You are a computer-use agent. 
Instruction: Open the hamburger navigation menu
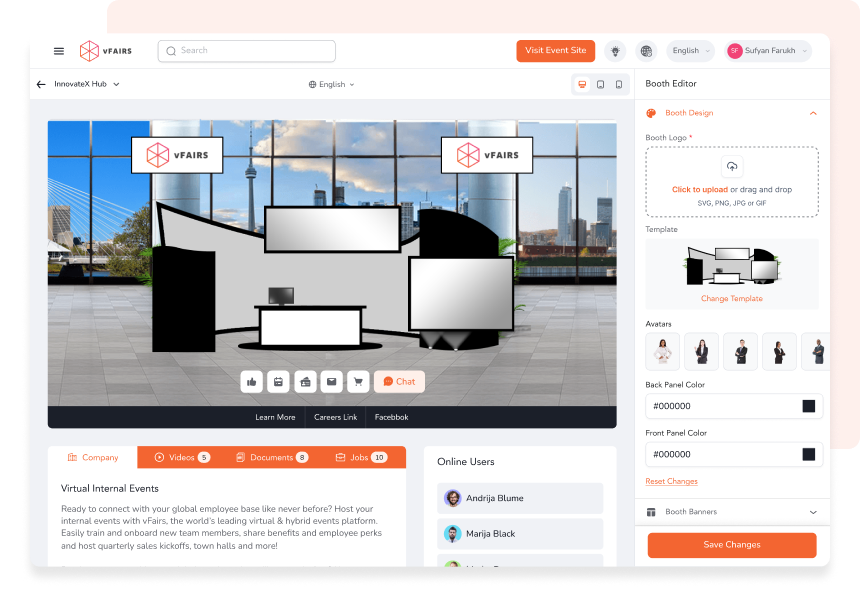(x=59, y=51)
